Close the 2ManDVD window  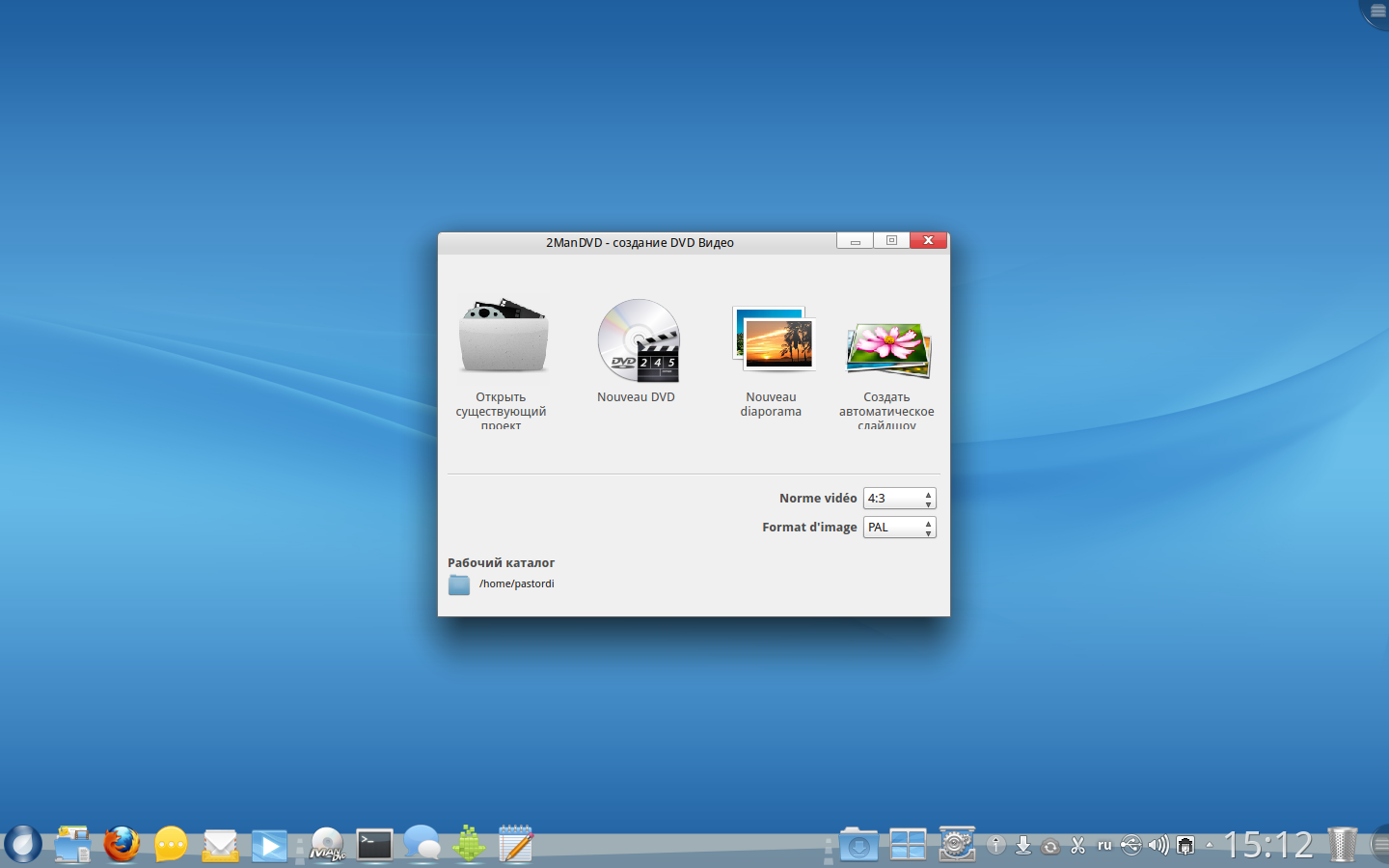click(928, 241)
